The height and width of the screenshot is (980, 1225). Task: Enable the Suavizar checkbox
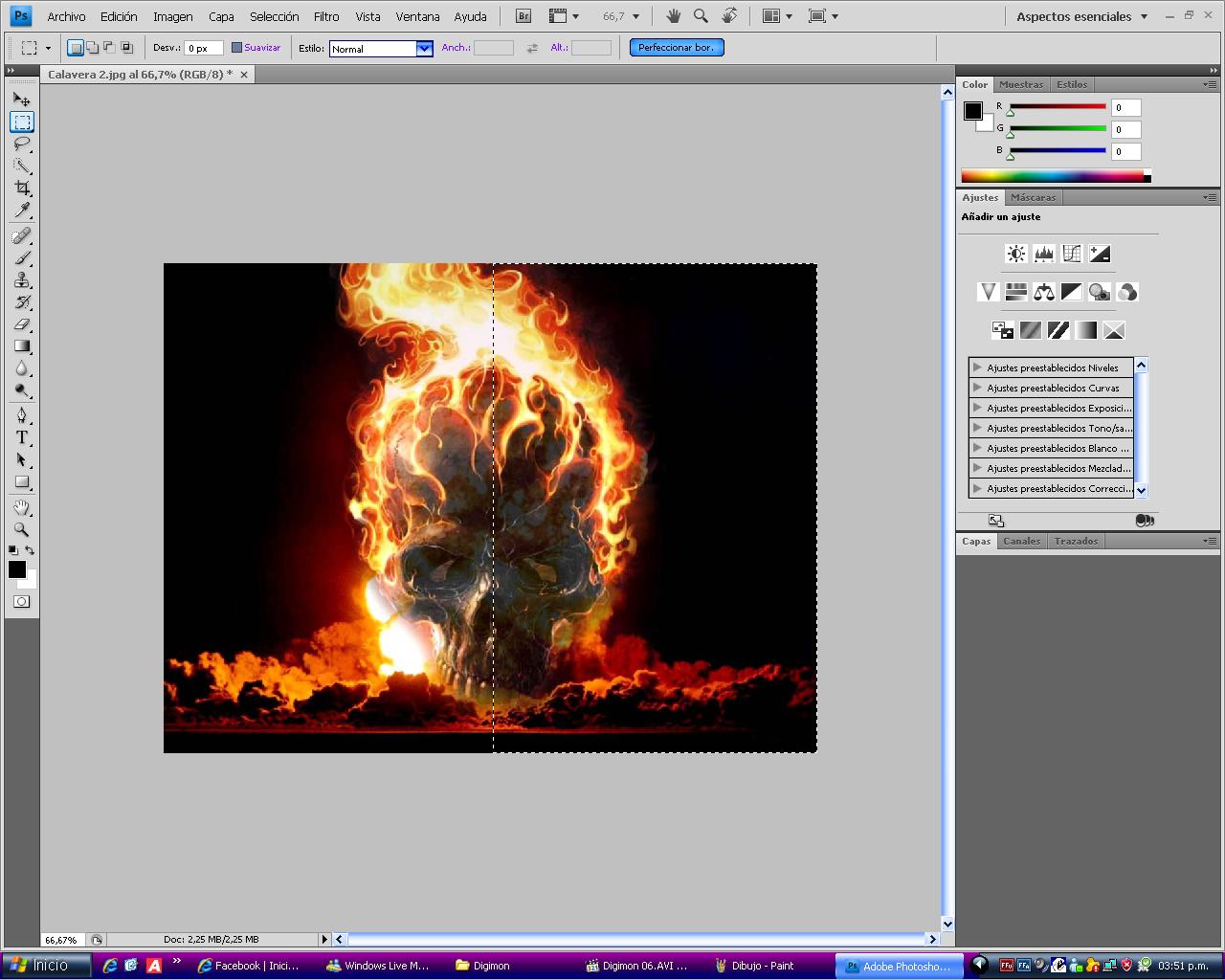[237, 47]
